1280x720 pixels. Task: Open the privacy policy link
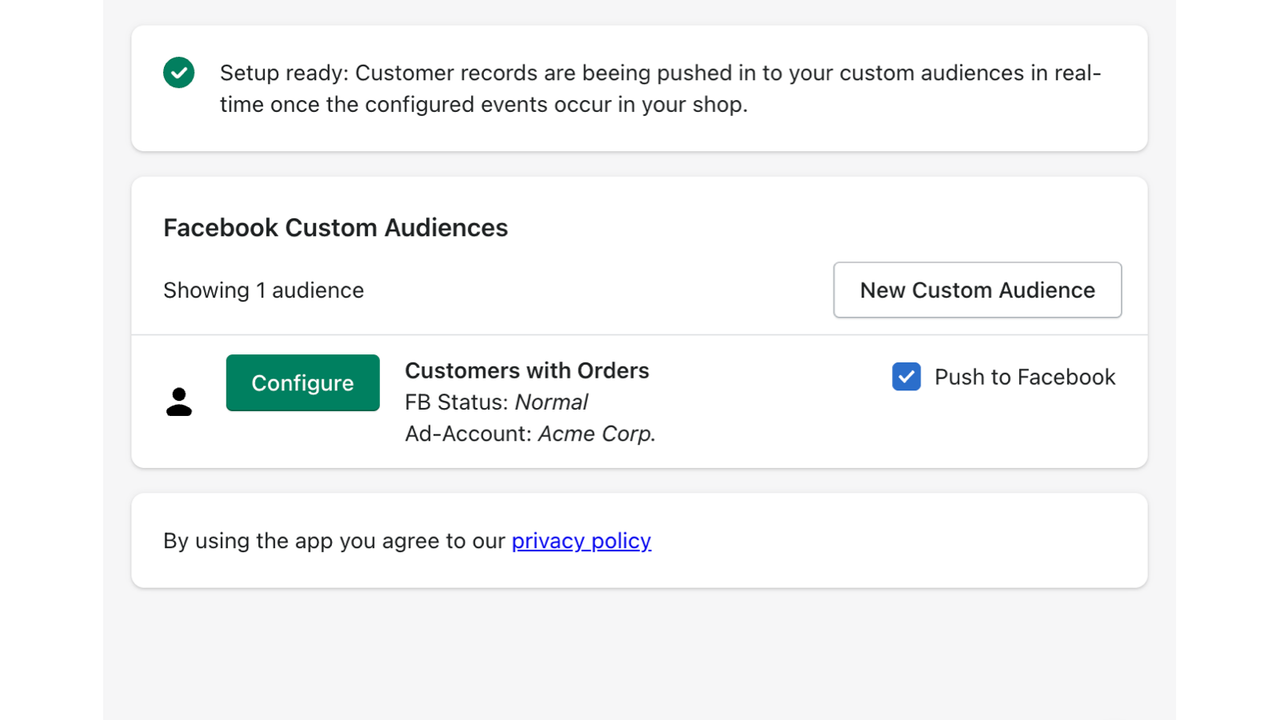click(581, 541)
